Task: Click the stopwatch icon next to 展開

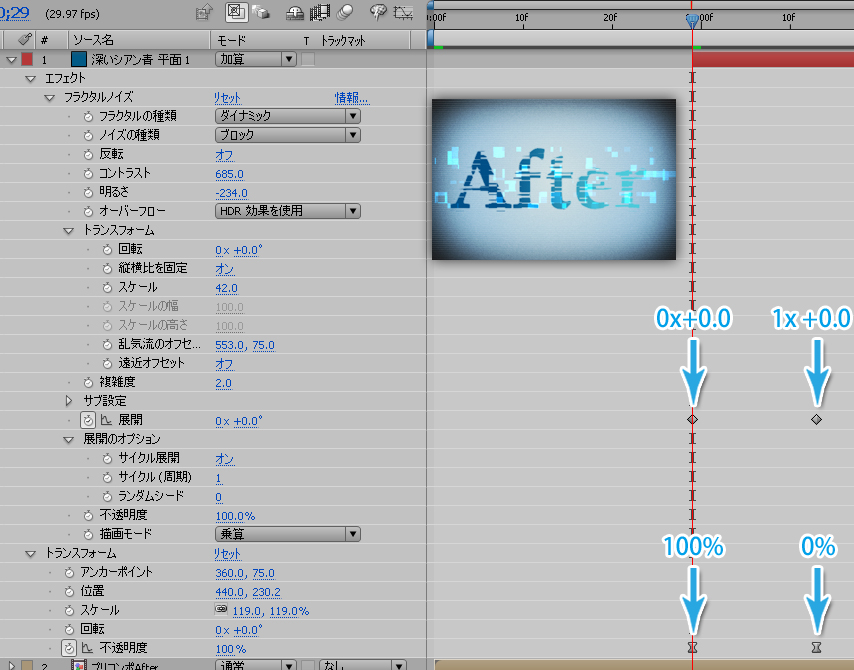Action: click(x=88, y=420)
